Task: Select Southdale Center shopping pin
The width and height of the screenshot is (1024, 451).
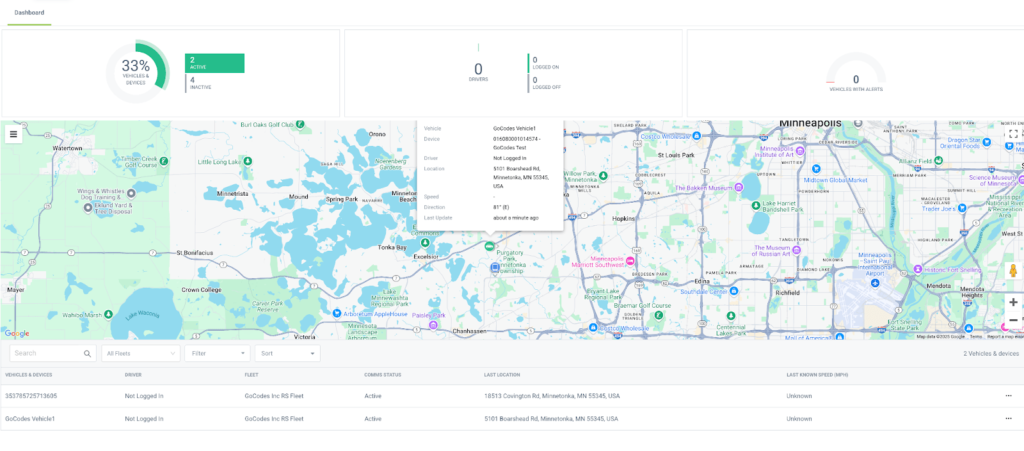Action: (734, 291)
